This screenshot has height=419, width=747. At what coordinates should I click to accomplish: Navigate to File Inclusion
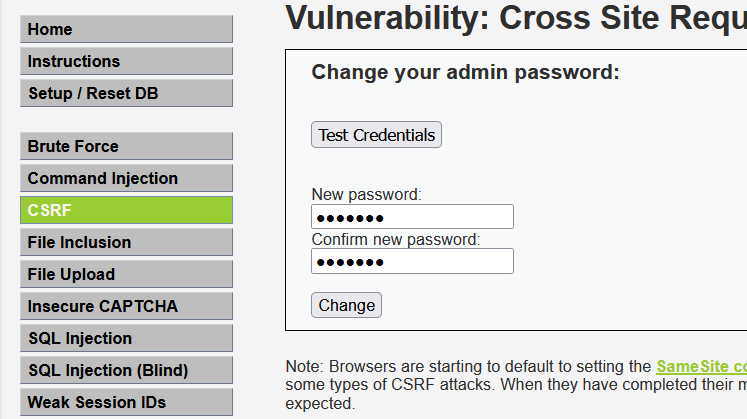pos(126,242)
